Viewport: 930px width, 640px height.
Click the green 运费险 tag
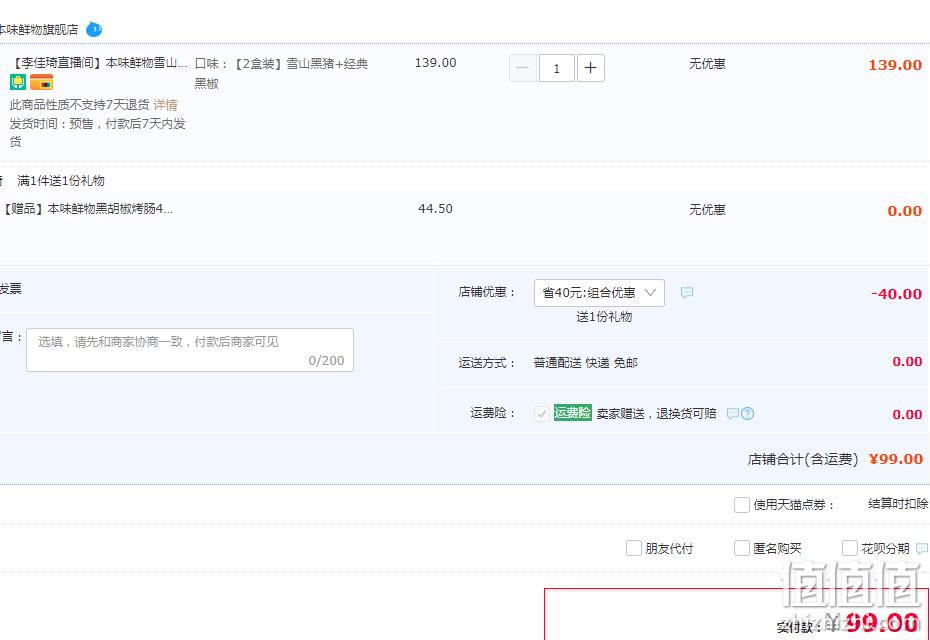(572, 413)
